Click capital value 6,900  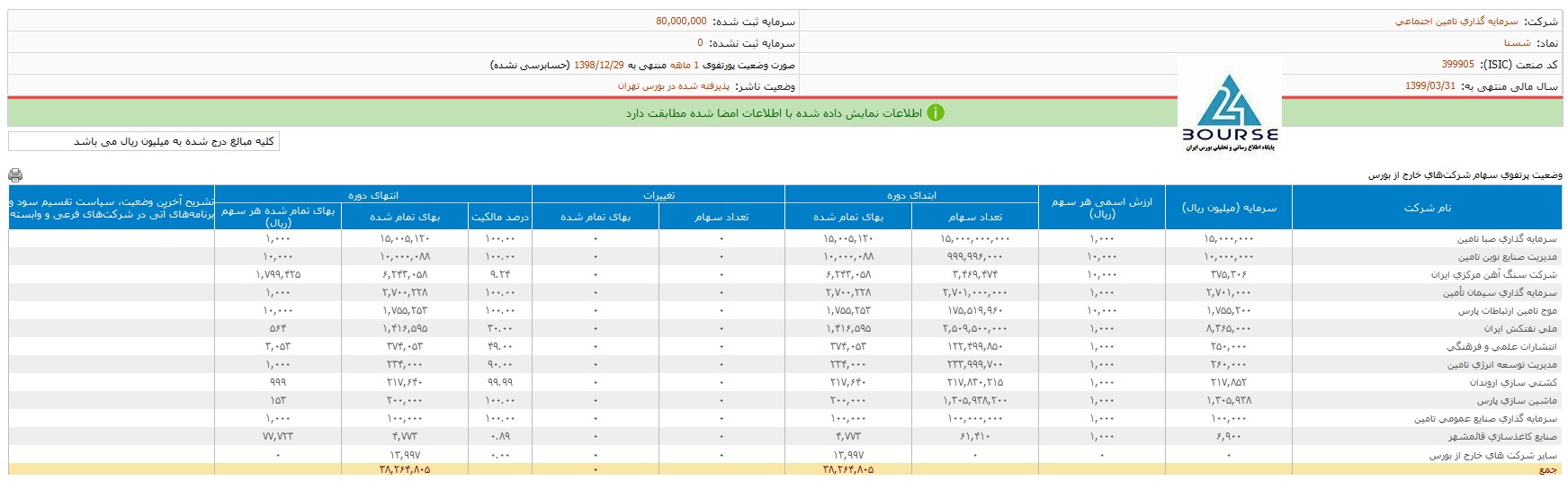(x=1229, y=436)
